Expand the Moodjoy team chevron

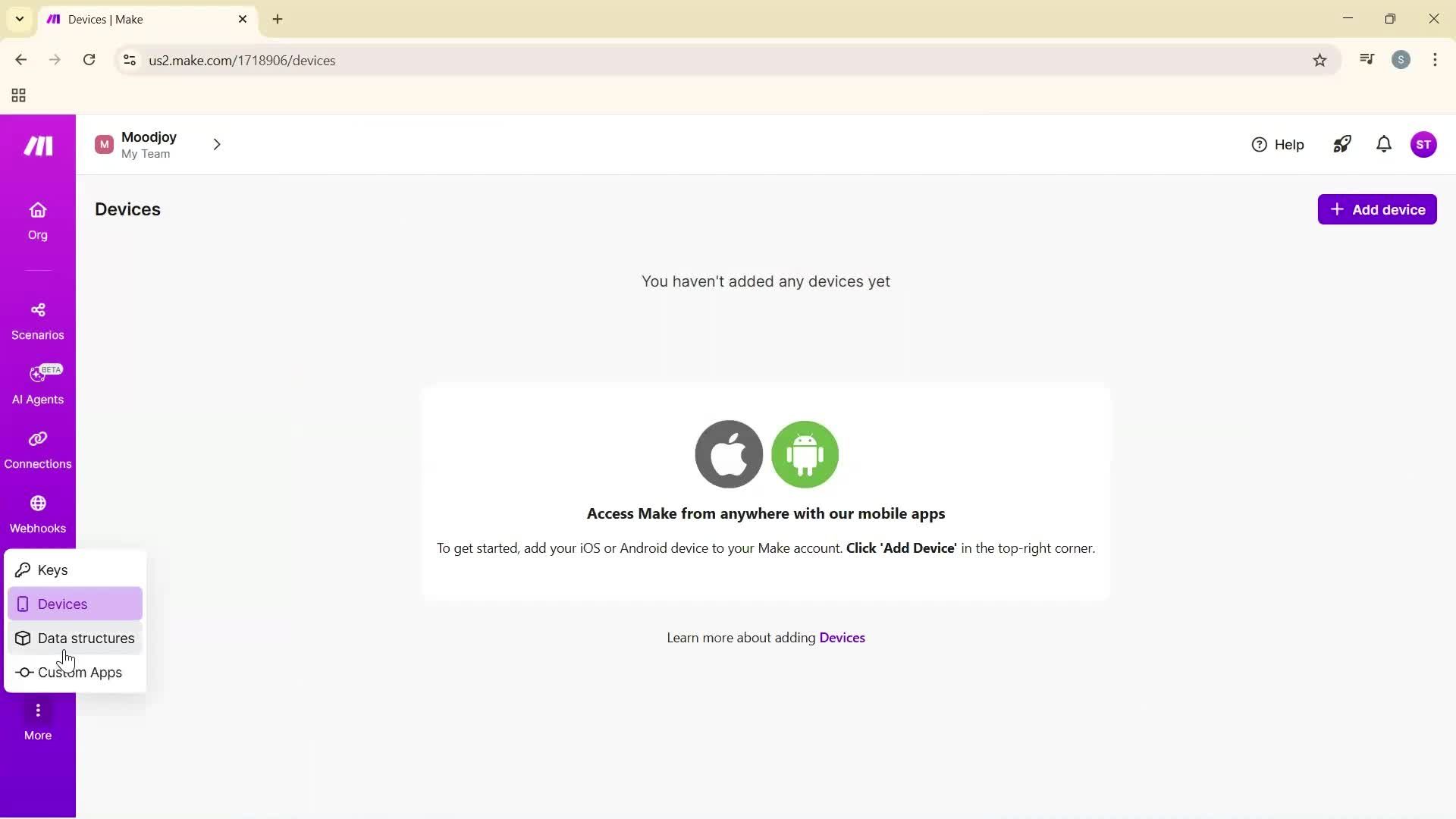pyautogui.click(x=217, y=144)
